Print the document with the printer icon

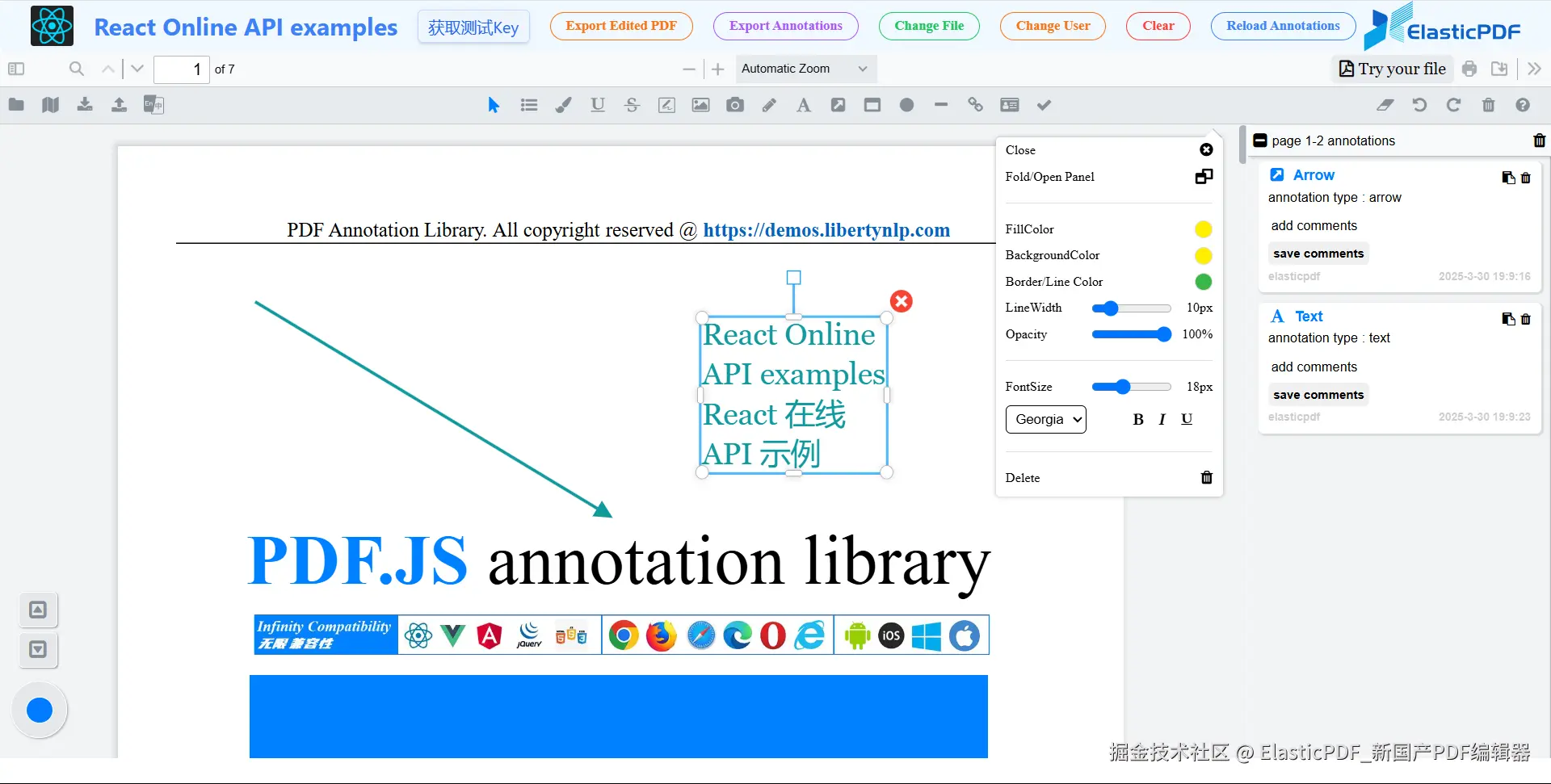pyautogui.click(x=1469, y=69)
